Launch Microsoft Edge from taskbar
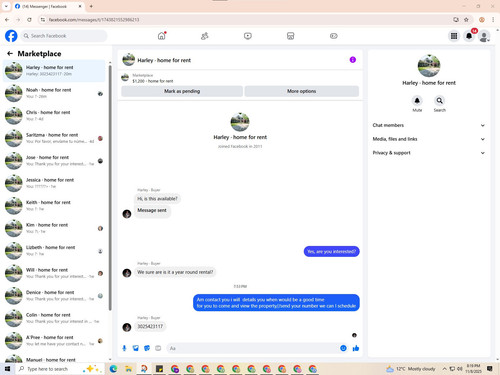Viewport: 500px width, 375px height. [113, 369]
